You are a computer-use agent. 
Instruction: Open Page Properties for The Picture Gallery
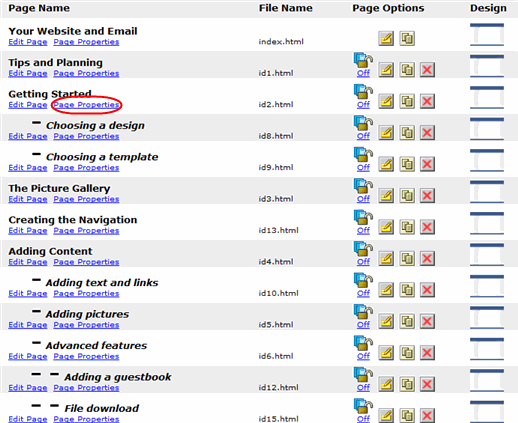(x=86, y=199)
